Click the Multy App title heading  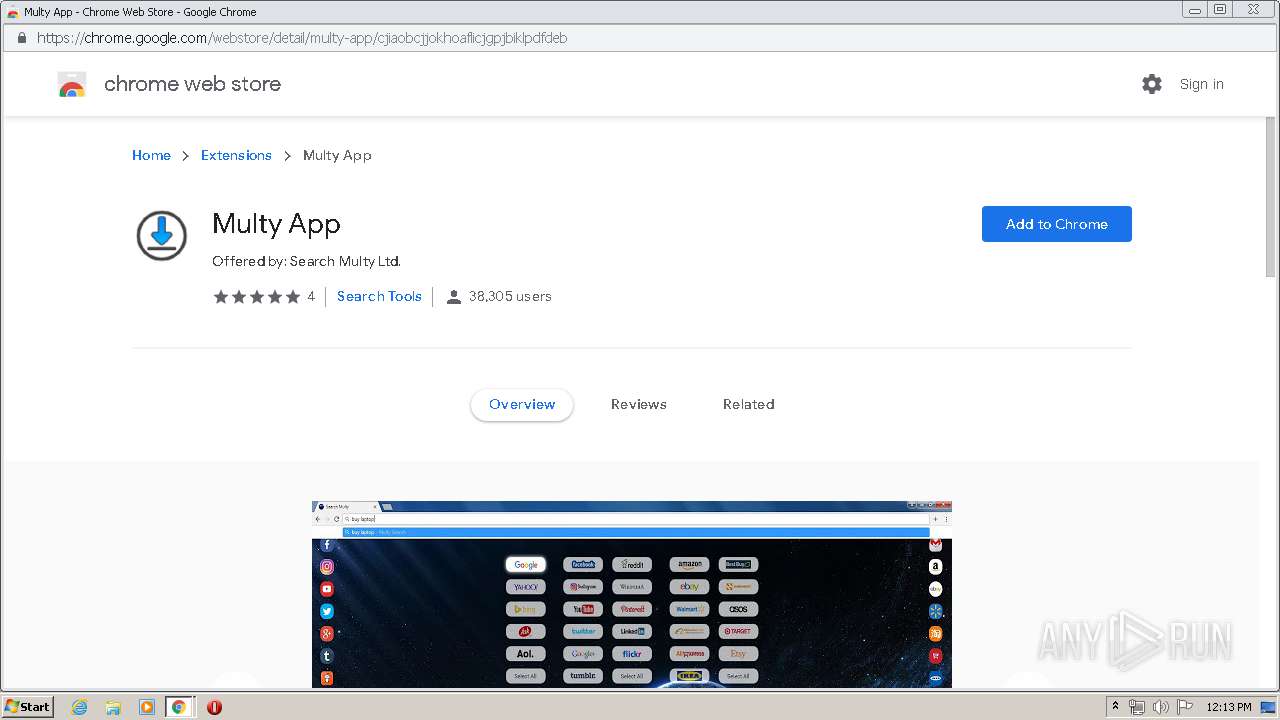pyautogui.click(x=276, y=224)
